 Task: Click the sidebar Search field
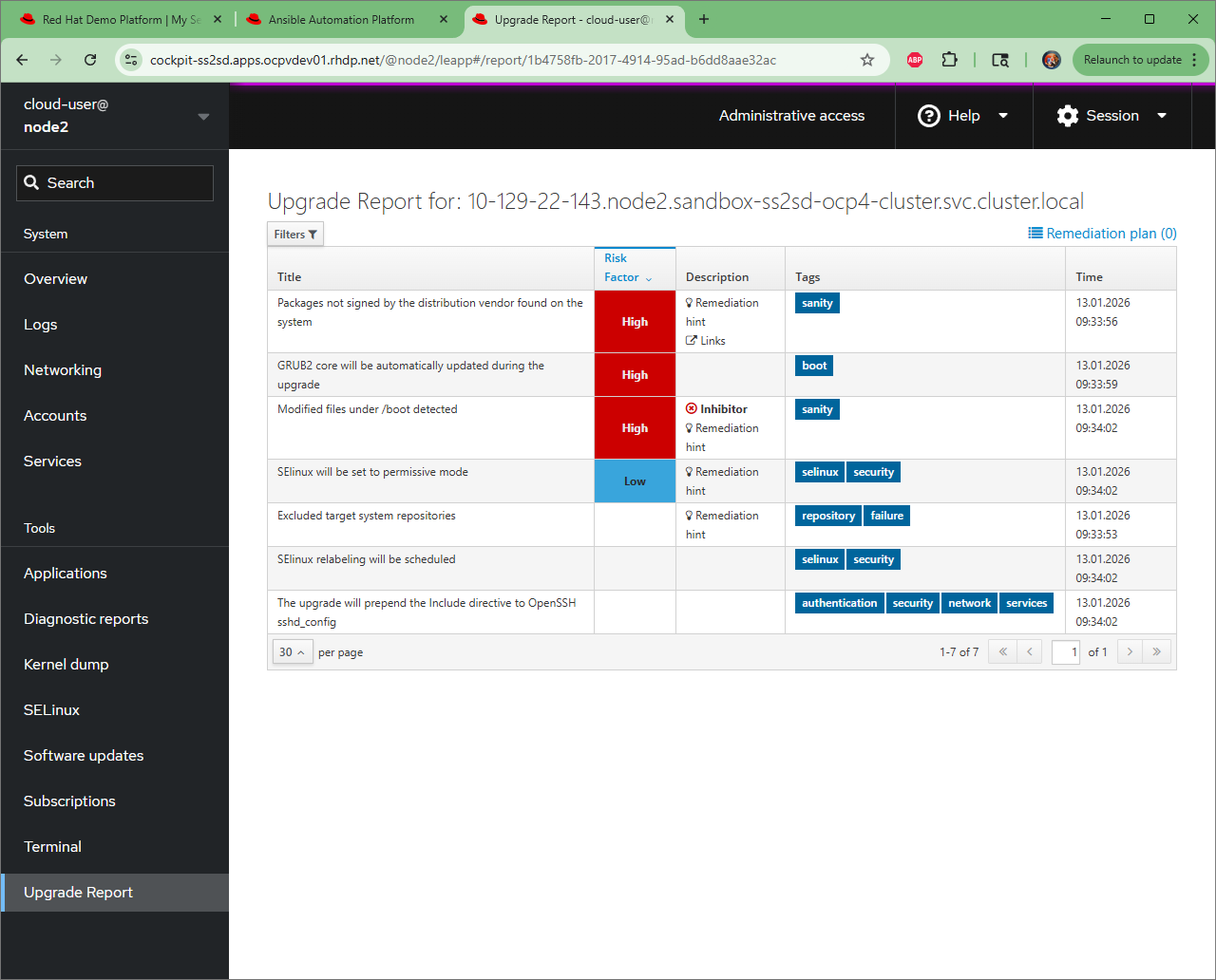[x=115, y=183]
